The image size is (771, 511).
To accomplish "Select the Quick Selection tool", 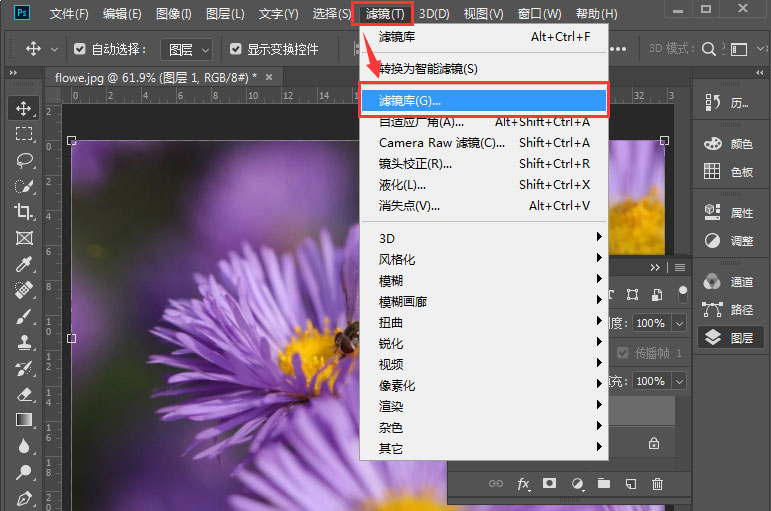I will 23,186.
